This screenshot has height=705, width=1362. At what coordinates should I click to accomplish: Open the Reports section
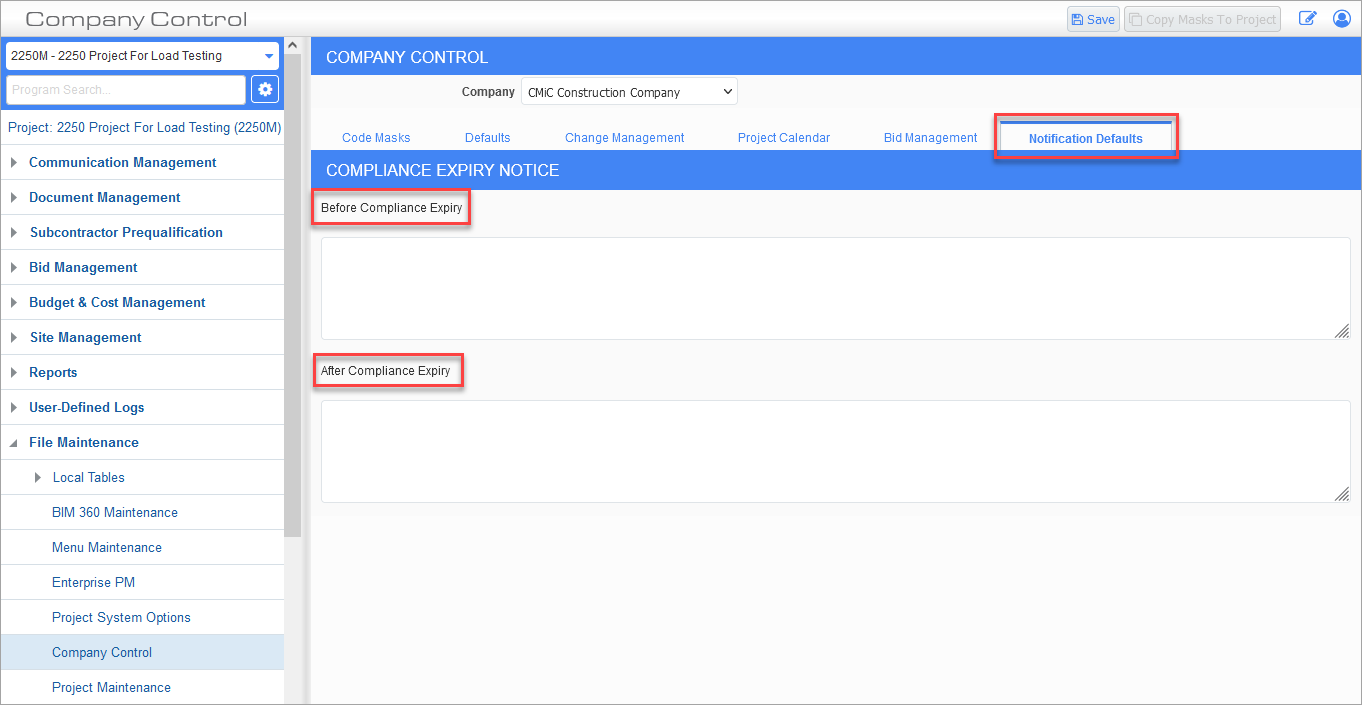pos(53,372)
